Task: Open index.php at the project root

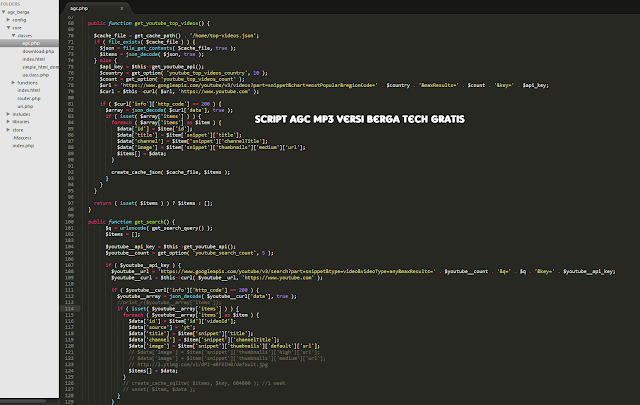Action: 23,146
